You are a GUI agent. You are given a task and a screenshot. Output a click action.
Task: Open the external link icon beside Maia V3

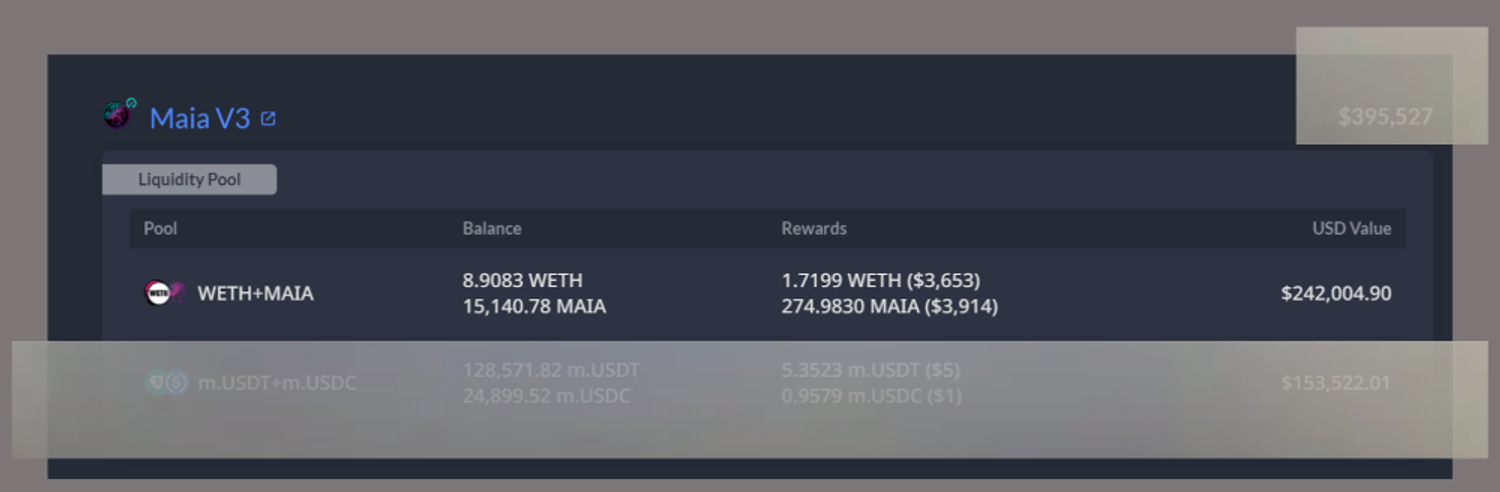(x=268, y=119)
